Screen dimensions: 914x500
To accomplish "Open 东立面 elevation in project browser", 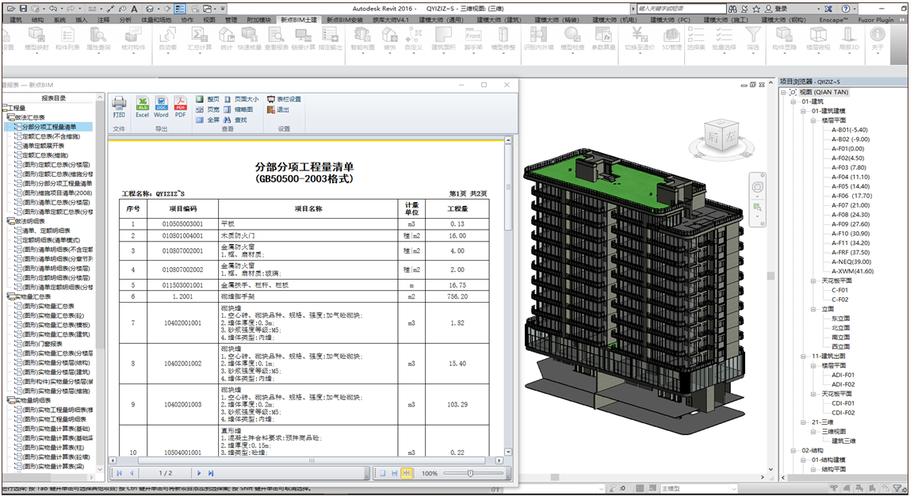I will coord(841,318).
